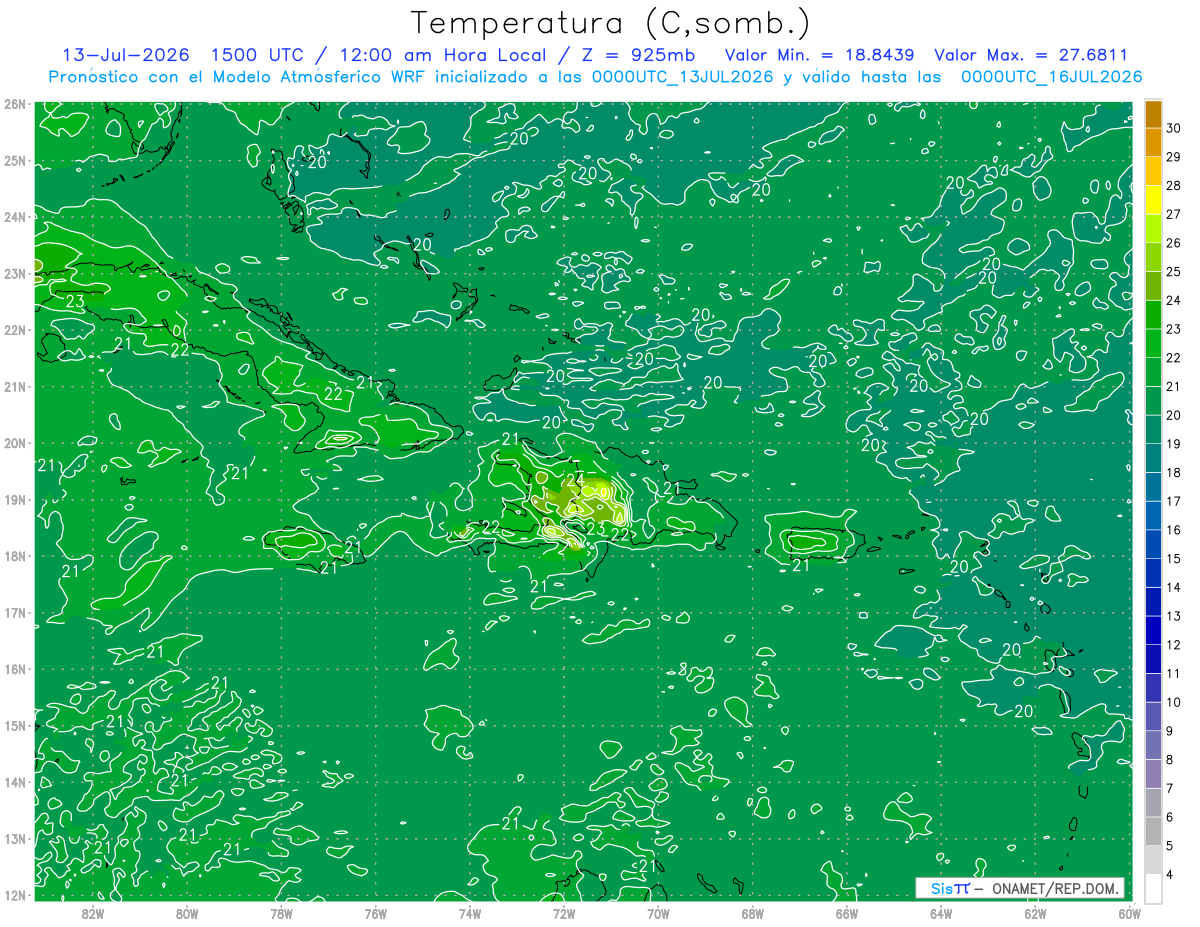Click the colorbar label '25'
This screenshot has width=1200, height=927.
pyautogui.click(x=1174, y=272)
